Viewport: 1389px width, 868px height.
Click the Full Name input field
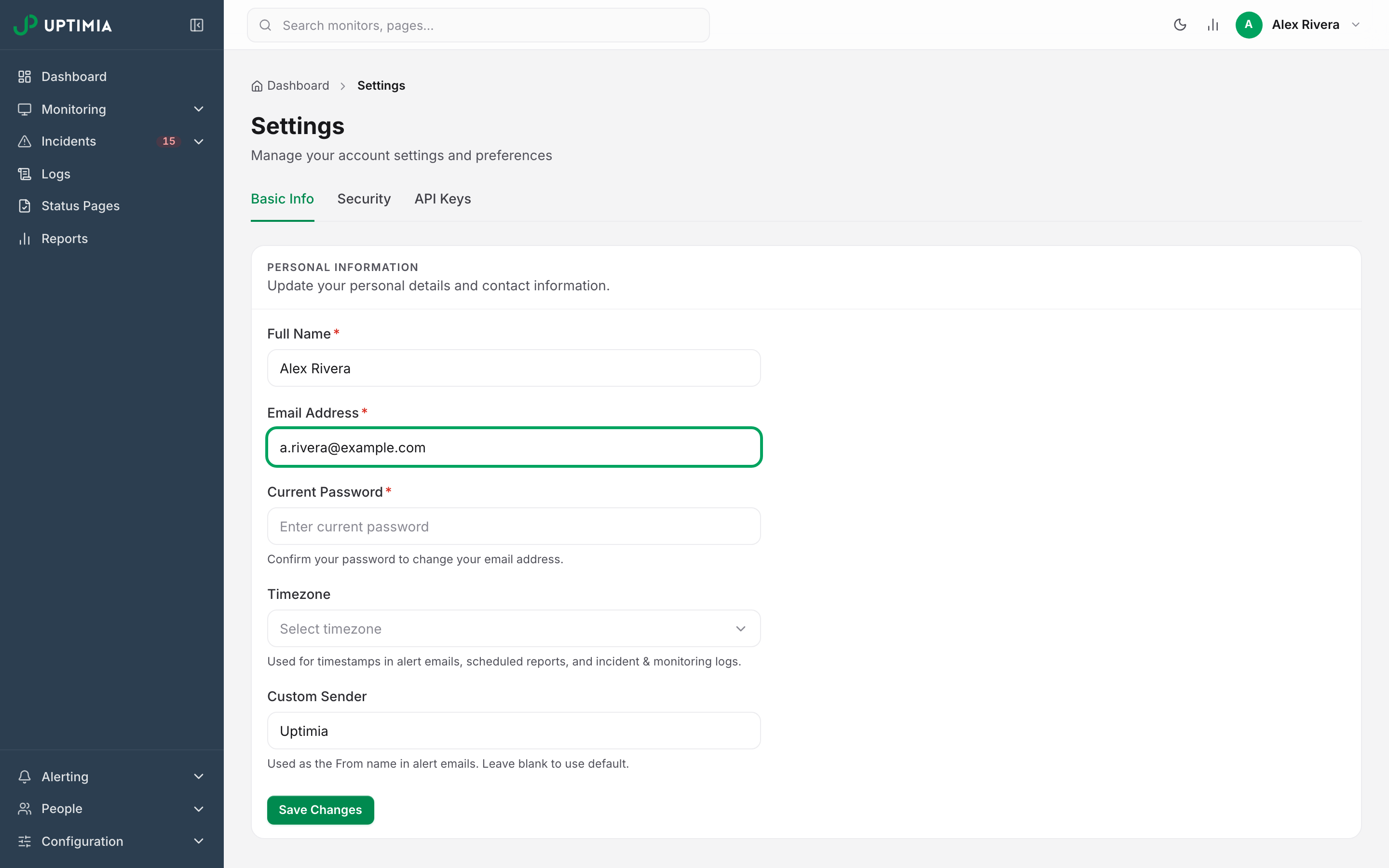pos(514,368)
